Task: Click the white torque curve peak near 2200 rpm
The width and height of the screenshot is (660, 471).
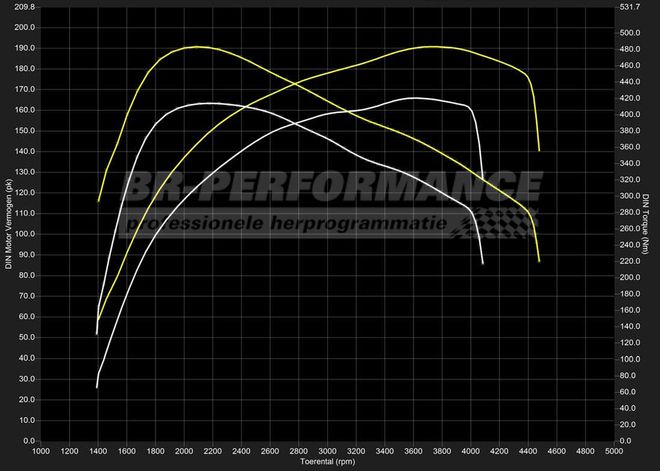Action: coord(208,103)
